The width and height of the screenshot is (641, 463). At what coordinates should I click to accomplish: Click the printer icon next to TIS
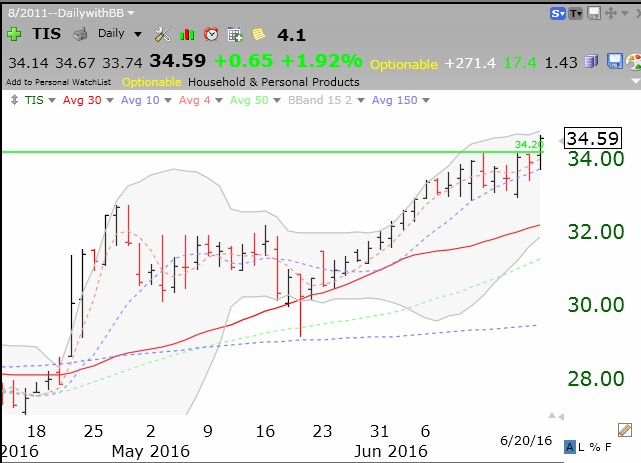[x=80, y=34]
